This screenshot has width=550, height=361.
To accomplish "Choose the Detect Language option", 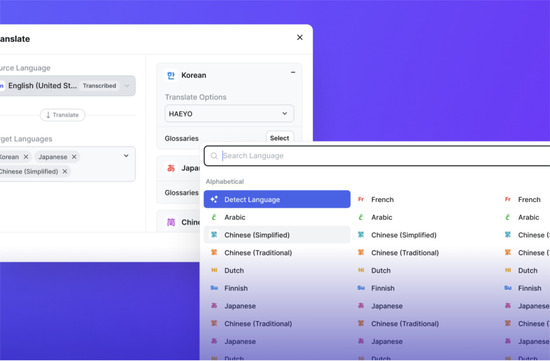I will (x=277, y=199).
